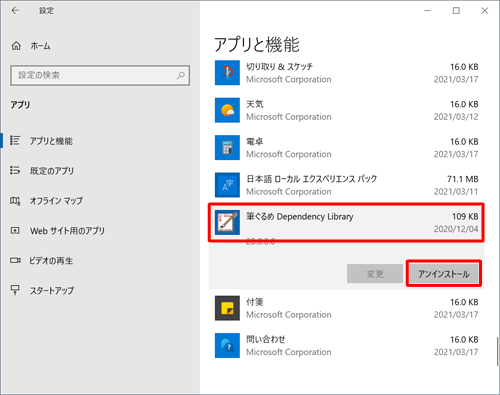Click the 109 KB size value
This screenshot has height=395, width=500.
point(465,217)
